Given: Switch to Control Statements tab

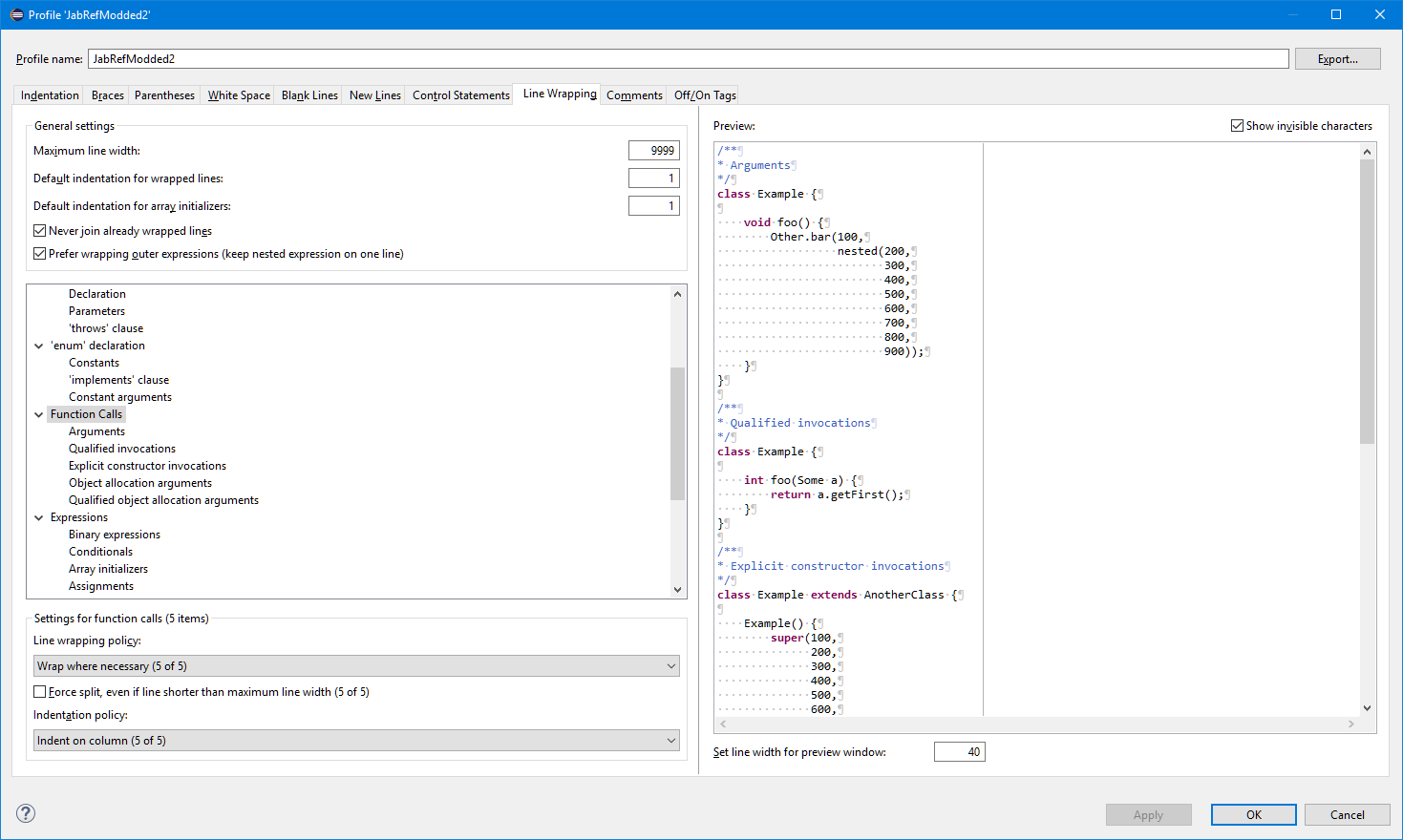Looking at the screenshot, I should point(461,95).
